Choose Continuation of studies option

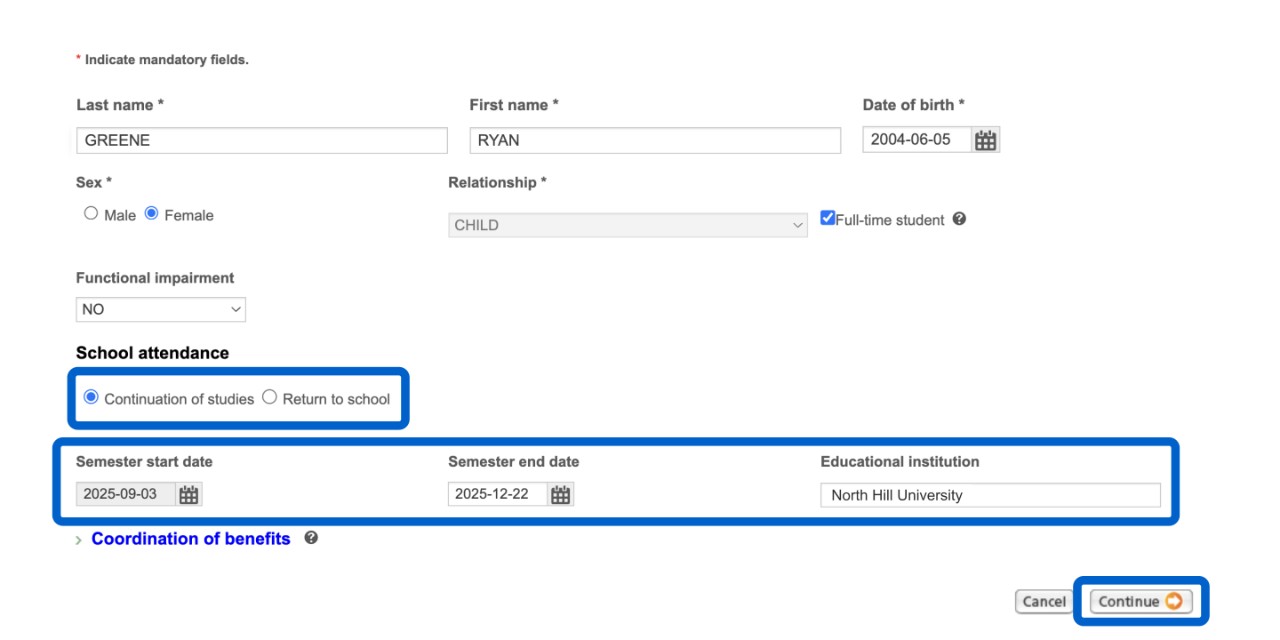(x=91, y=397)
